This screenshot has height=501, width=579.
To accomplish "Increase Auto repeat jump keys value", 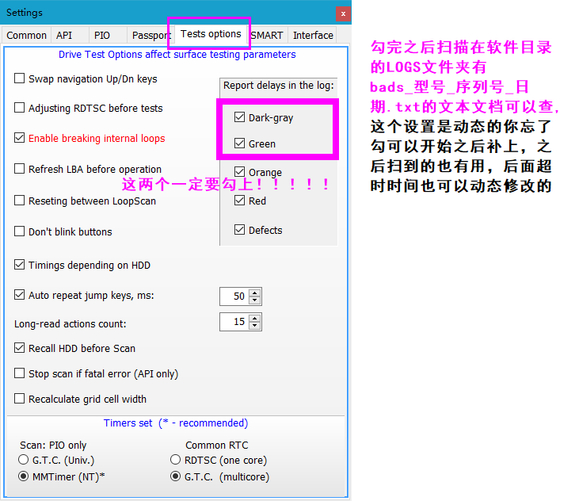I will [x=255, y=293].
